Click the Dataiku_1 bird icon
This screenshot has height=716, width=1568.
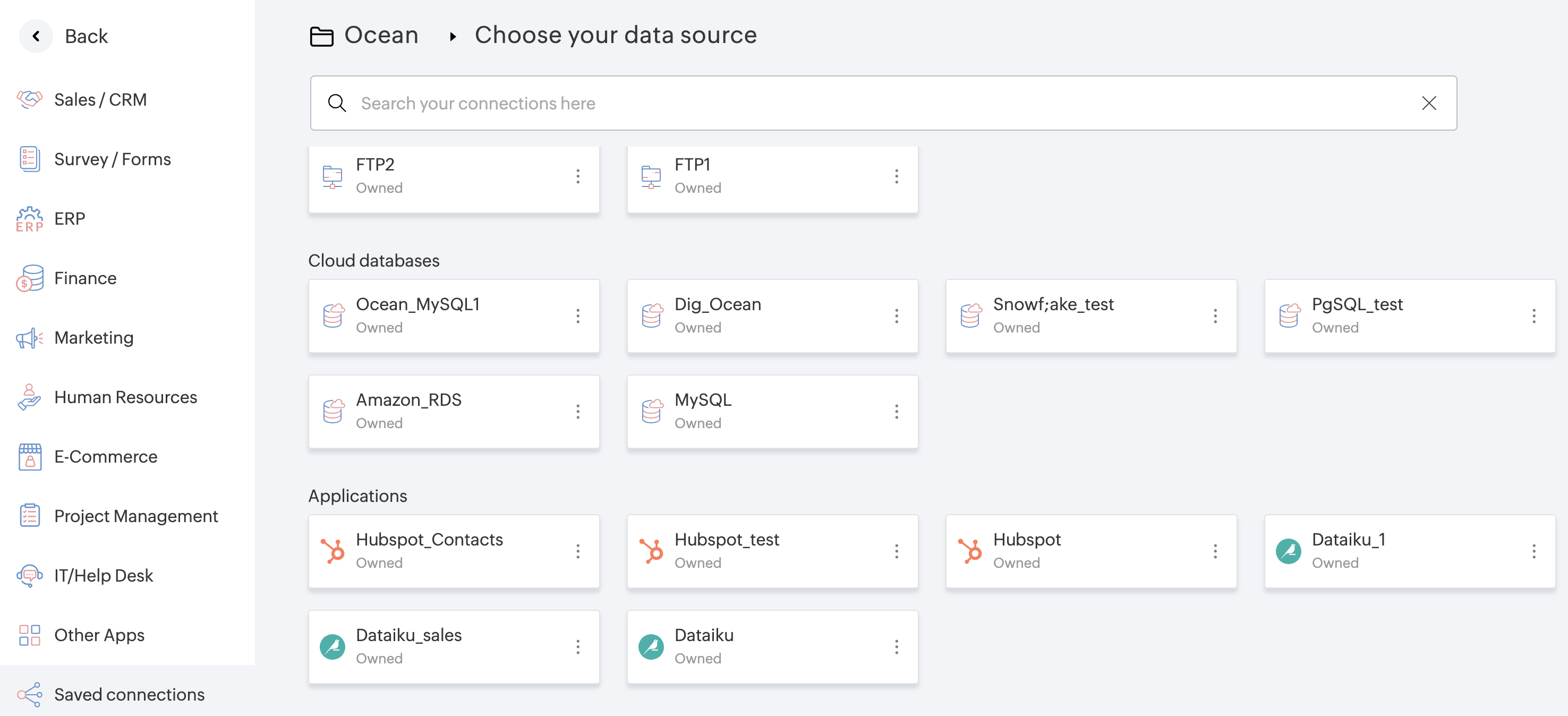click(1288, 551)
